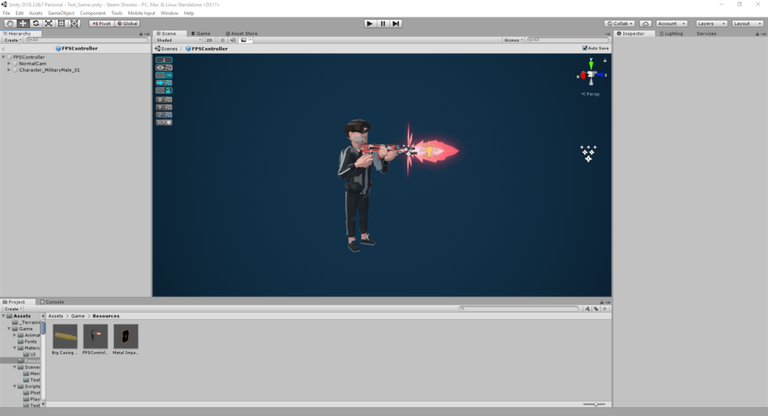Open the Account dropdown

coord(672,24)
